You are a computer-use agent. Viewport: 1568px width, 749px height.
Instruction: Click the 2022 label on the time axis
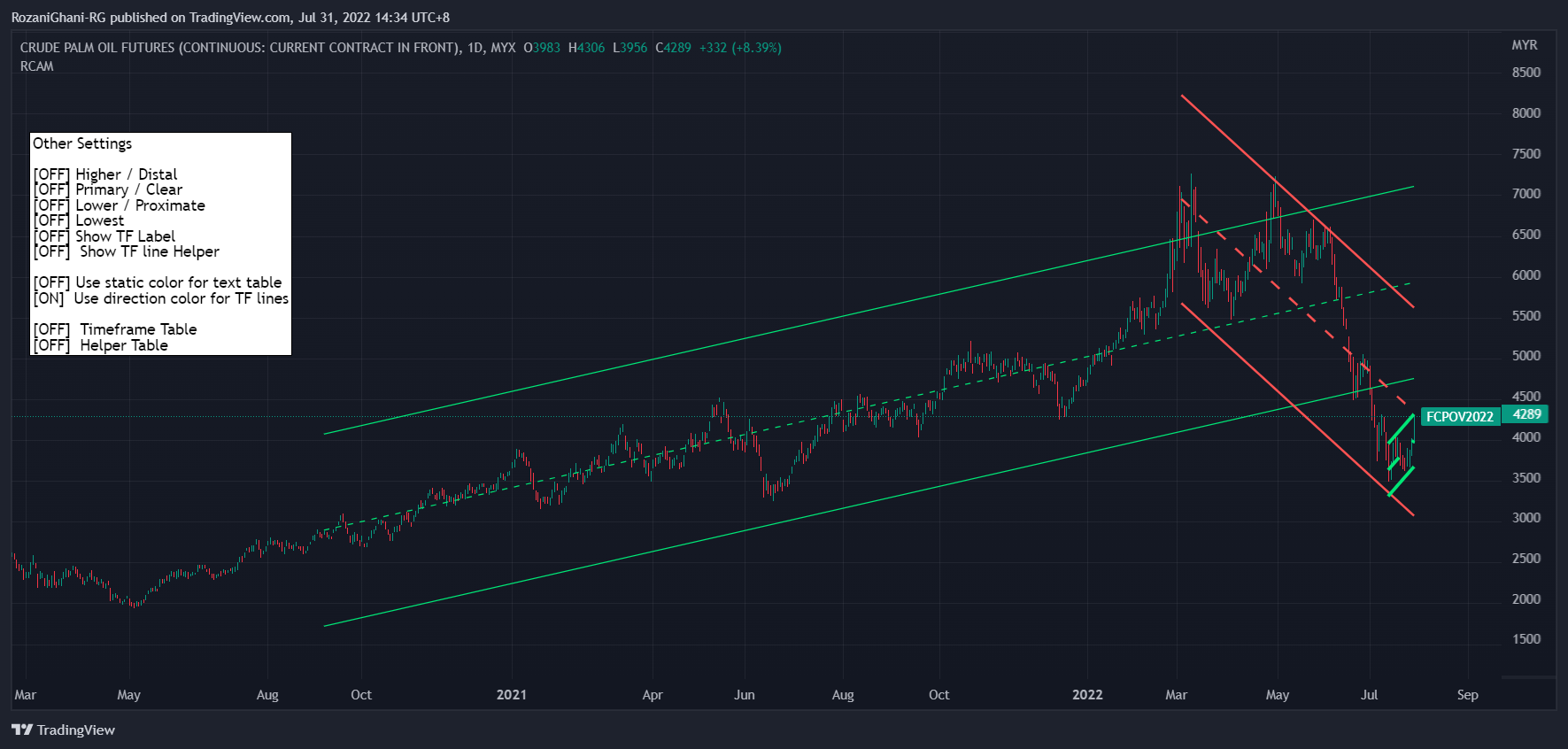coord(1087,695)
